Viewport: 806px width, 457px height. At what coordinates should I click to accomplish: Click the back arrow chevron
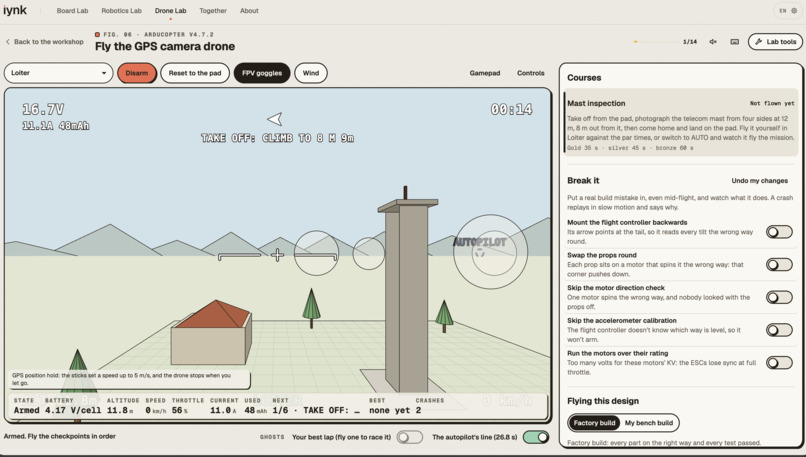(8, 42)
